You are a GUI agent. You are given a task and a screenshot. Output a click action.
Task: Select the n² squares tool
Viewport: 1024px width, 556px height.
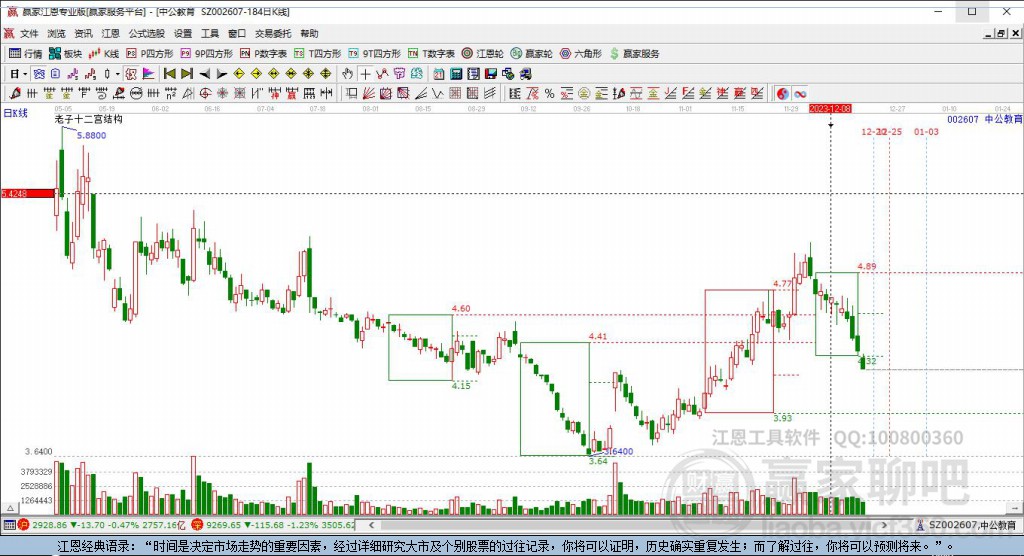pyautogui.click(x=170, y=93)
